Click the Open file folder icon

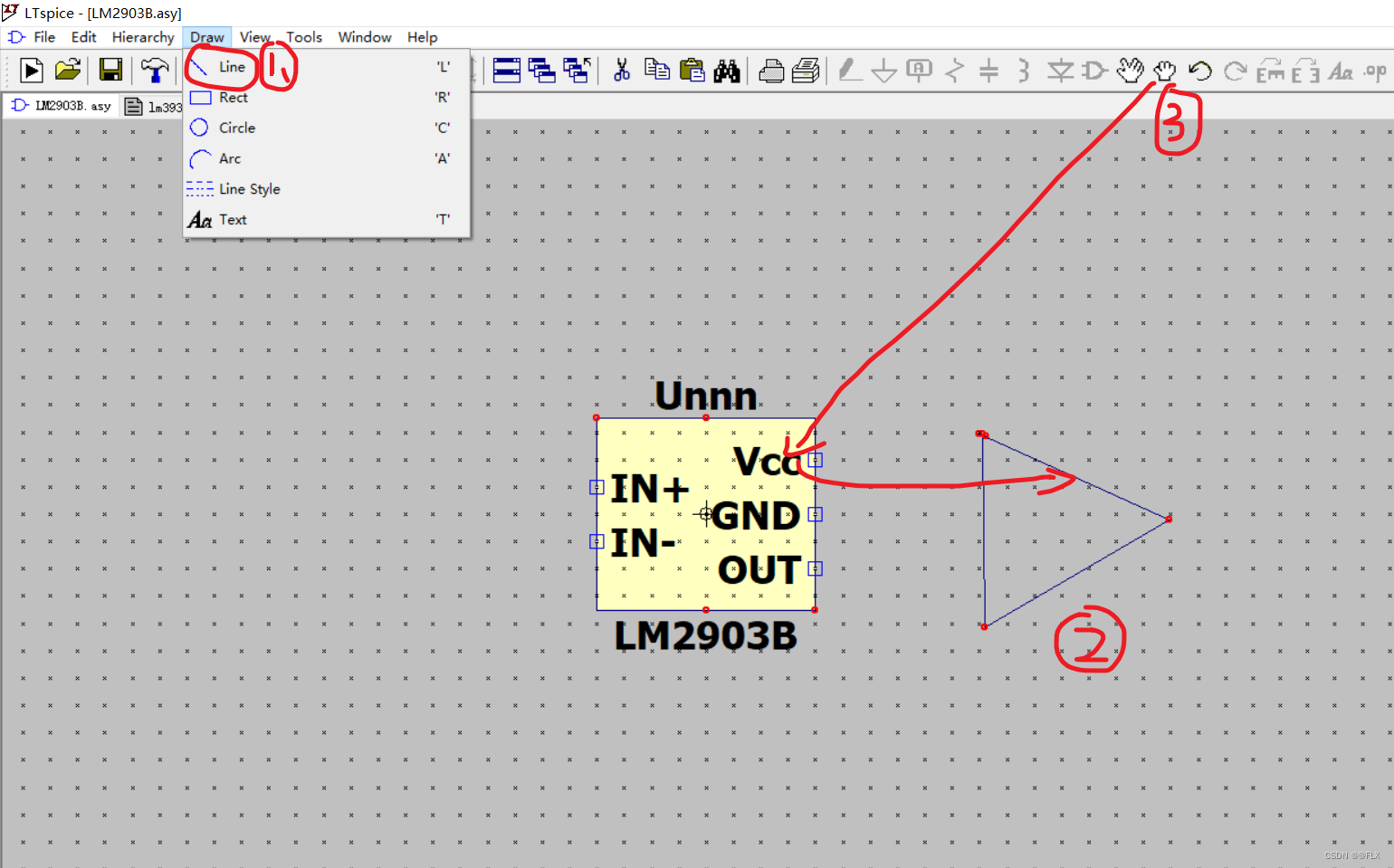click(x=68, y=71)
